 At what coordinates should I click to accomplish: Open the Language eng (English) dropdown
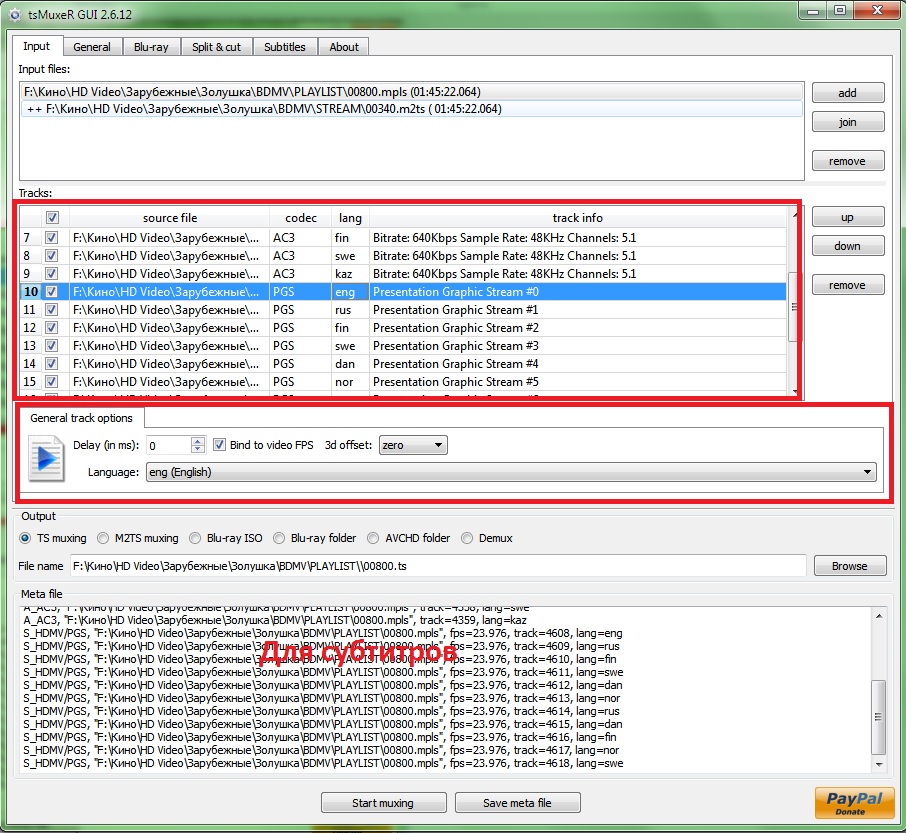coord(511,472)
